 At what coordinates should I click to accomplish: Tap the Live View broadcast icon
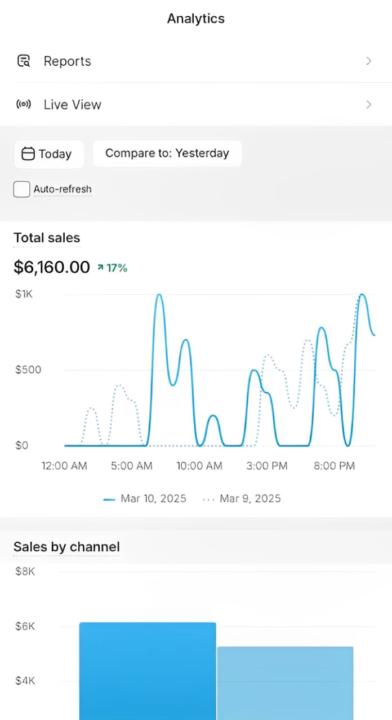coord(23,104)
